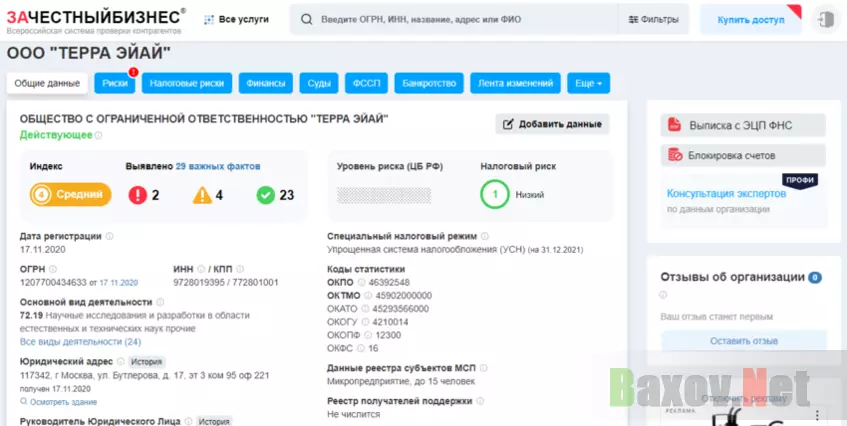Click info icon beside ОКТМО code
The height and width of the screenshot is (426, 847).
coord(368,296)
